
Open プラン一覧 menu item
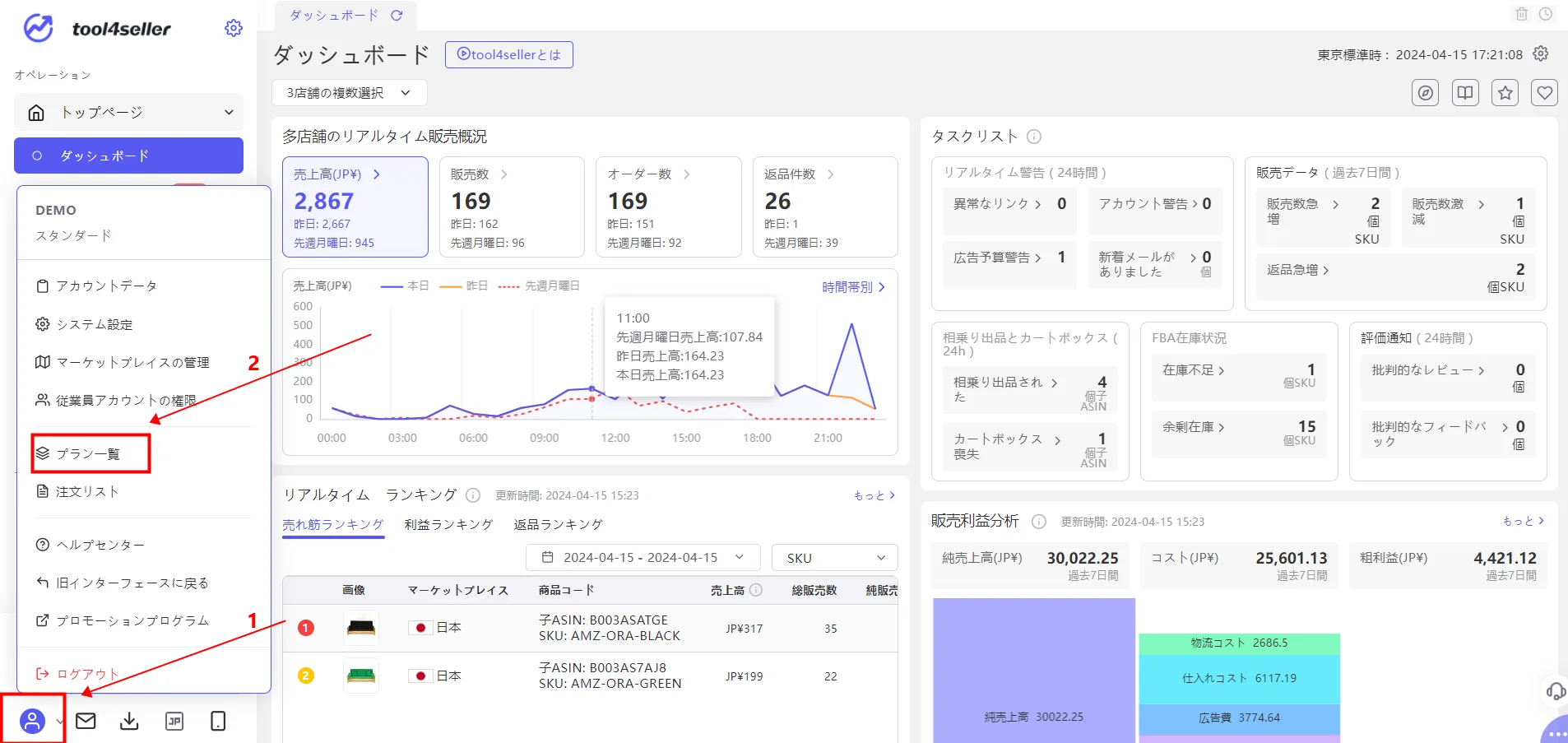[x=78, y=453]
